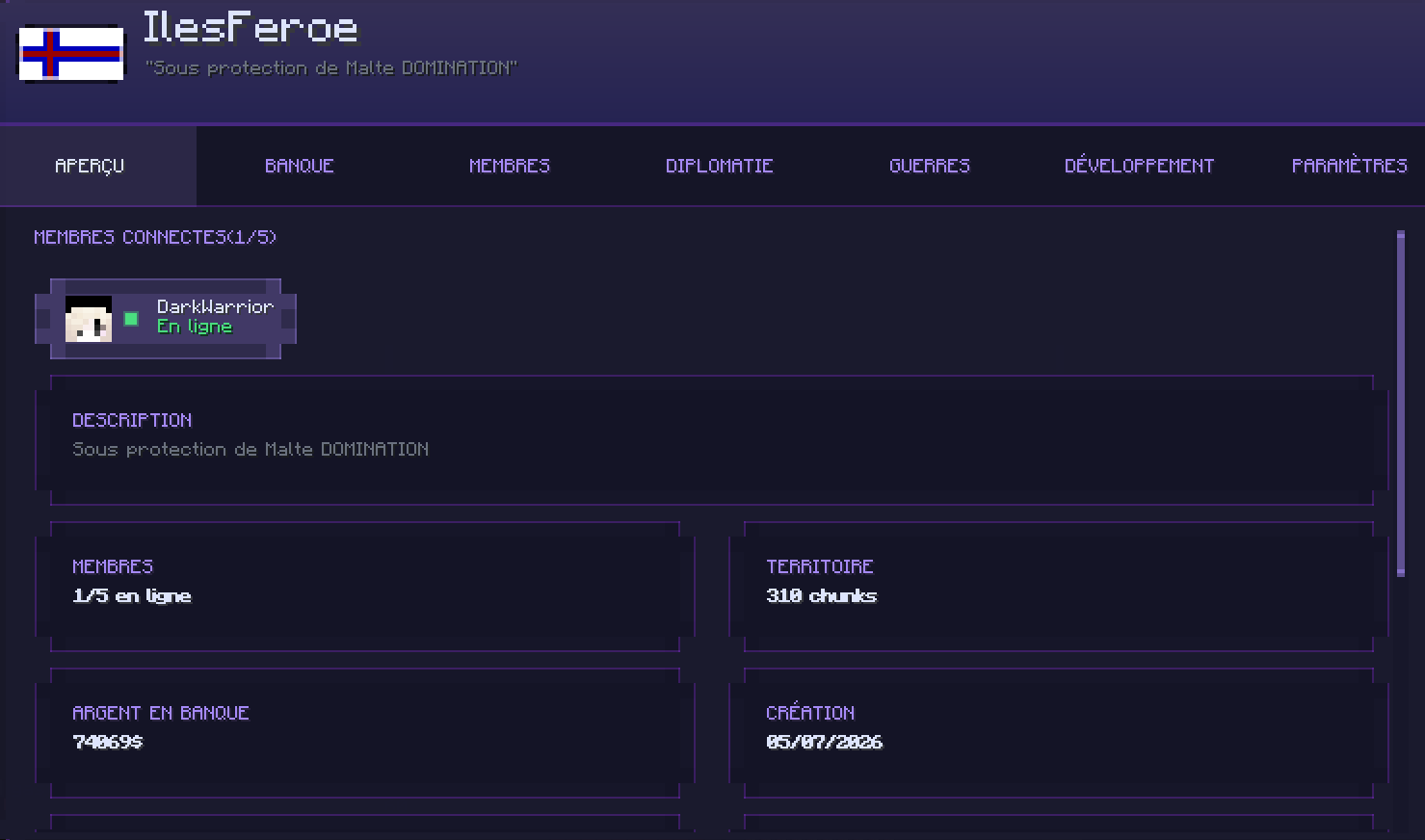Click the vertical scrollbar thumb

[1401, 404]
